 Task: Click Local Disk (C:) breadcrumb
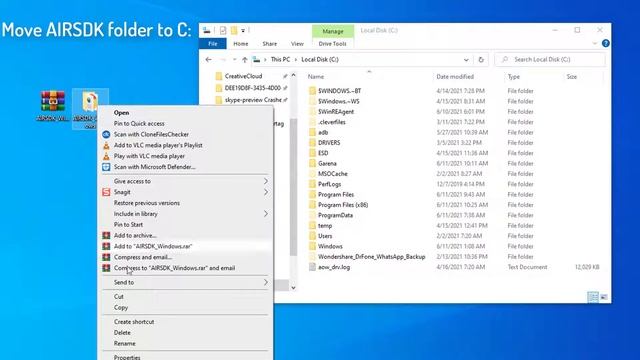(320, 60)
